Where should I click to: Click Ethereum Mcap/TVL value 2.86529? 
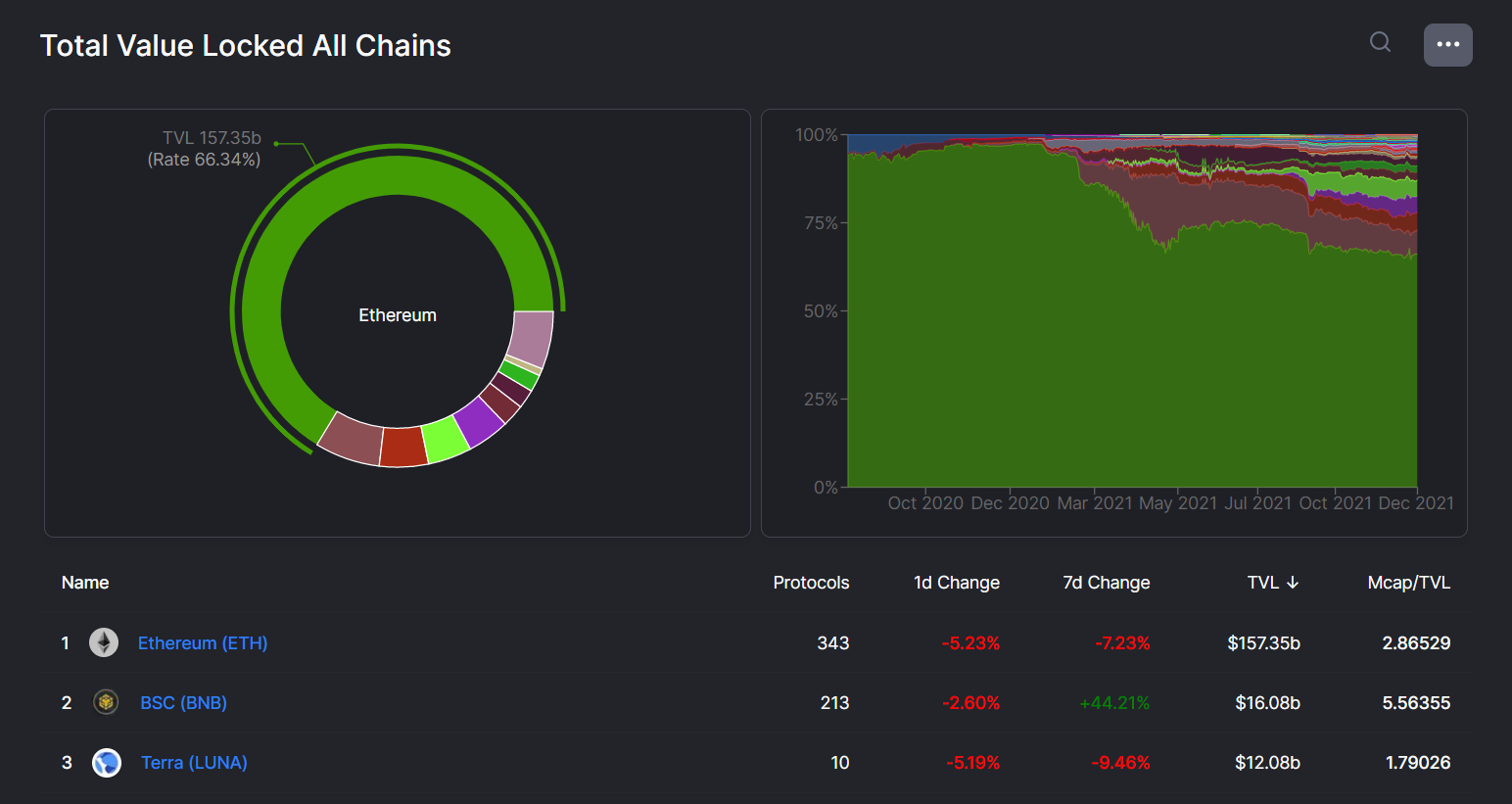point(1416,643)
